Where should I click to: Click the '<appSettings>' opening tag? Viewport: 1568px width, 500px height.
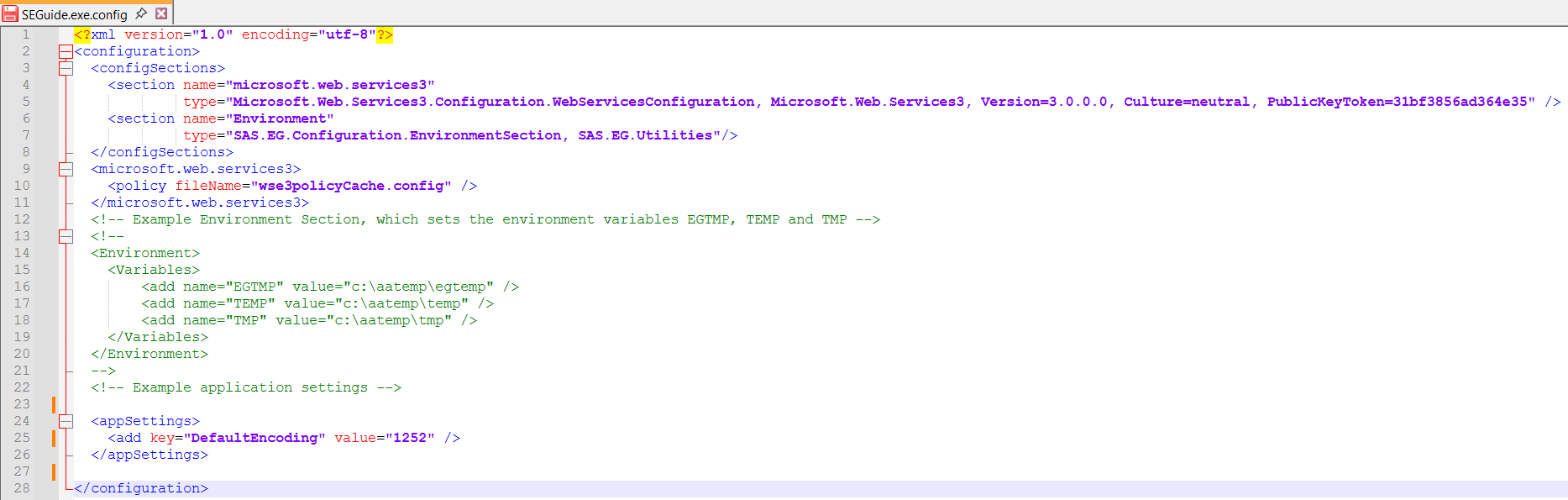pos(145,421)
